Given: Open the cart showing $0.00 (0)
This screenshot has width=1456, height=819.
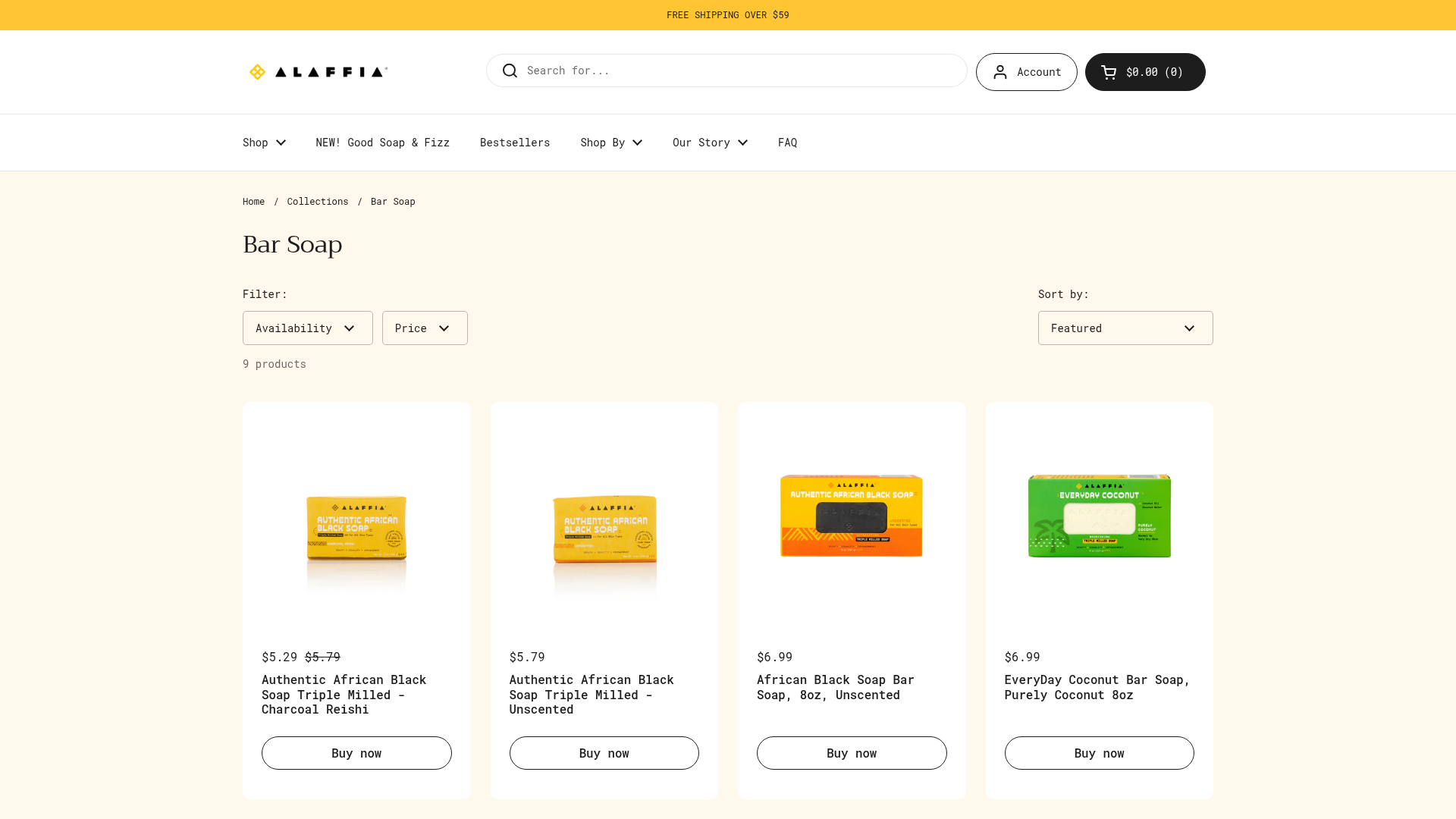Looking at the screenshot, I should pyautogui.click(x=1145, y=72).
